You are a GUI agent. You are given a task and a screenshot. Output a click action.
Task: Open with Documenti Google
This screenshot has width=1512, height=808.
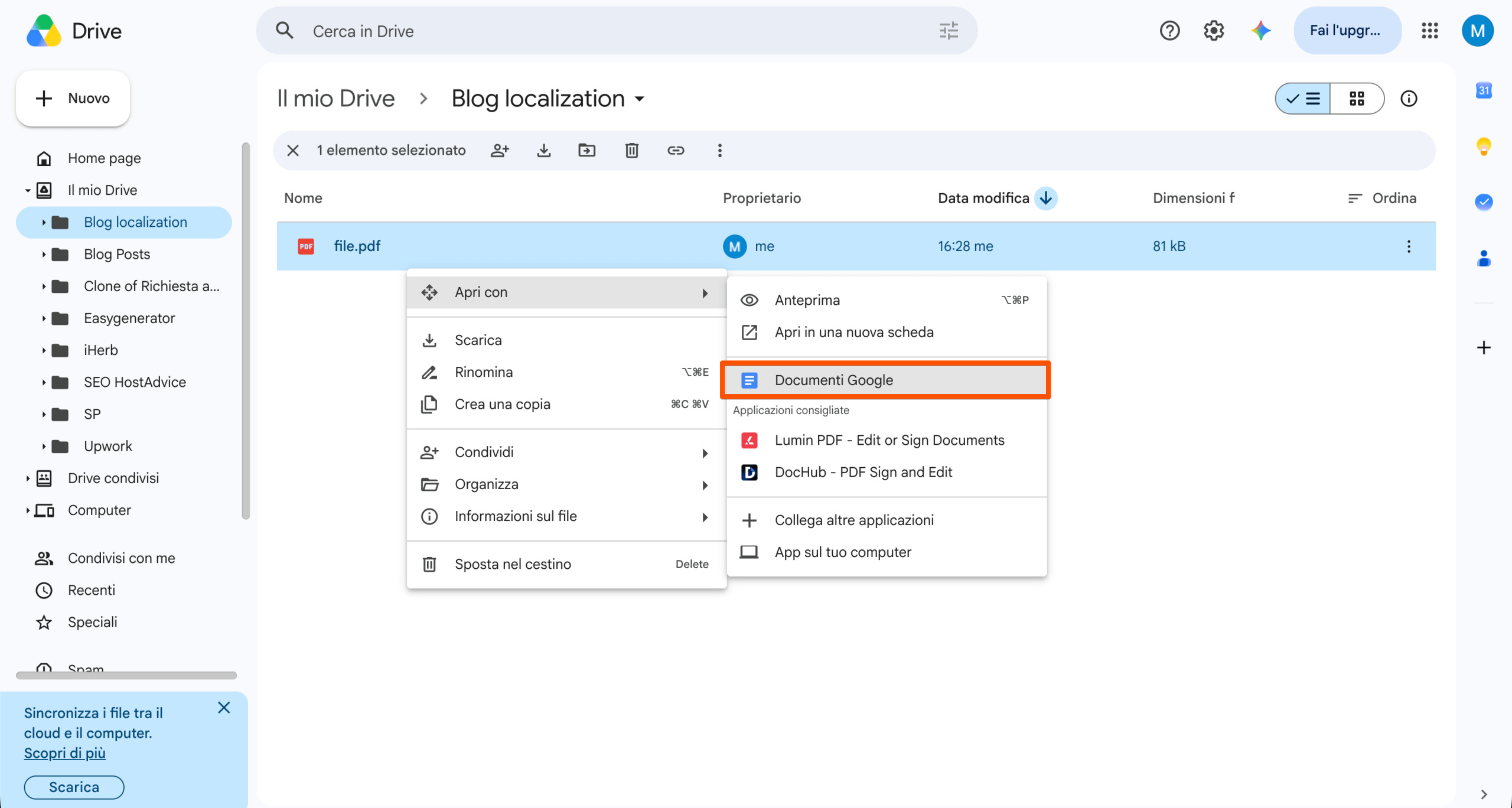click(887, 380)
